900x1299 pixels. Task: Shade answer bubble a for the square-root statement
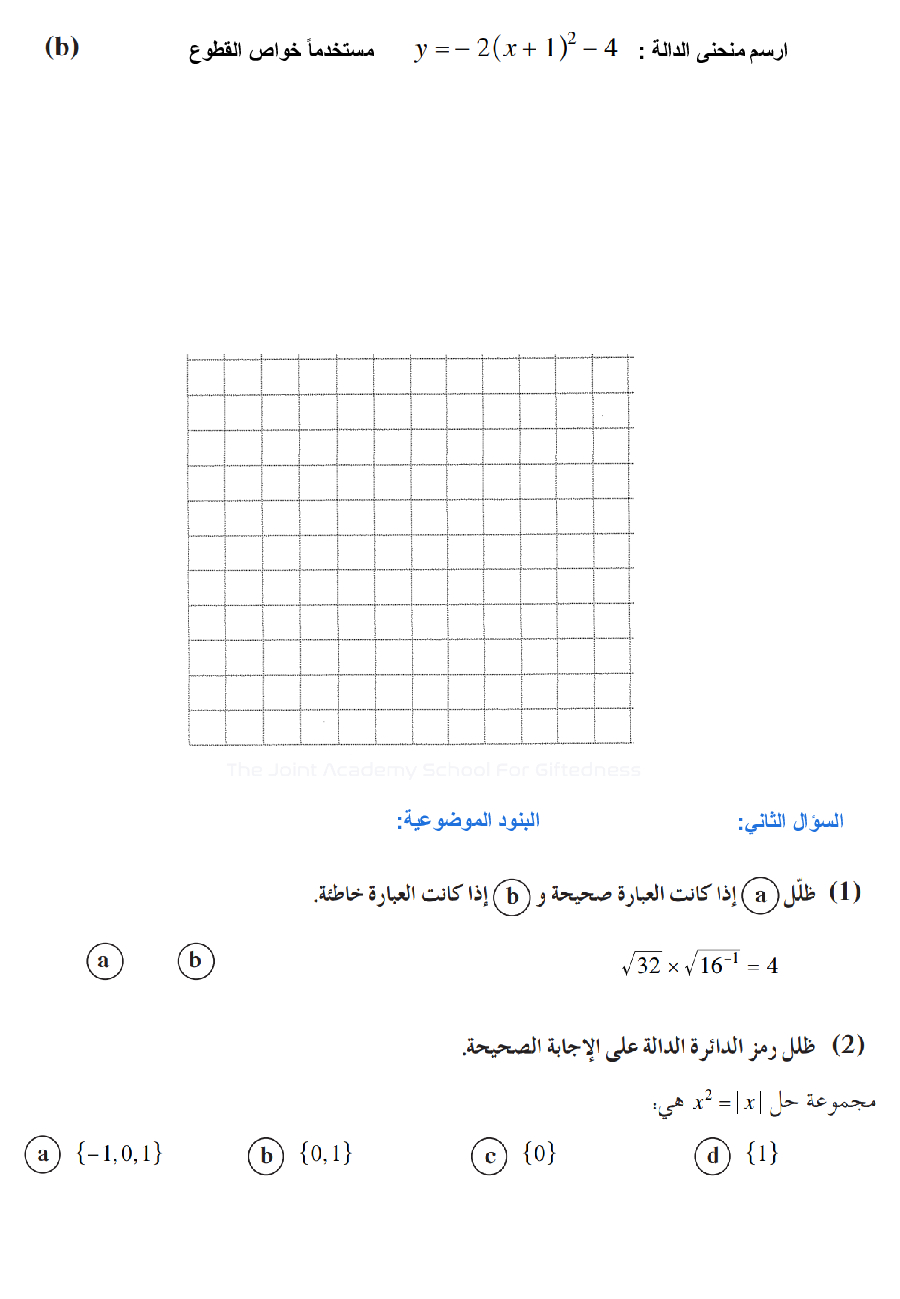(x=104, y=962)
